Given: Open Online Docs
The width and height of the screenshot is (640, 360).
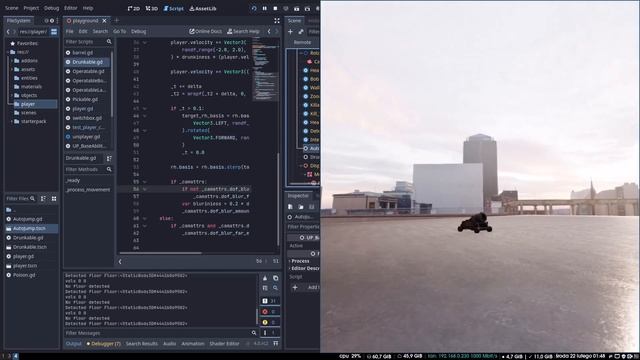Looking at the screenshot, I should coord(206,31).
